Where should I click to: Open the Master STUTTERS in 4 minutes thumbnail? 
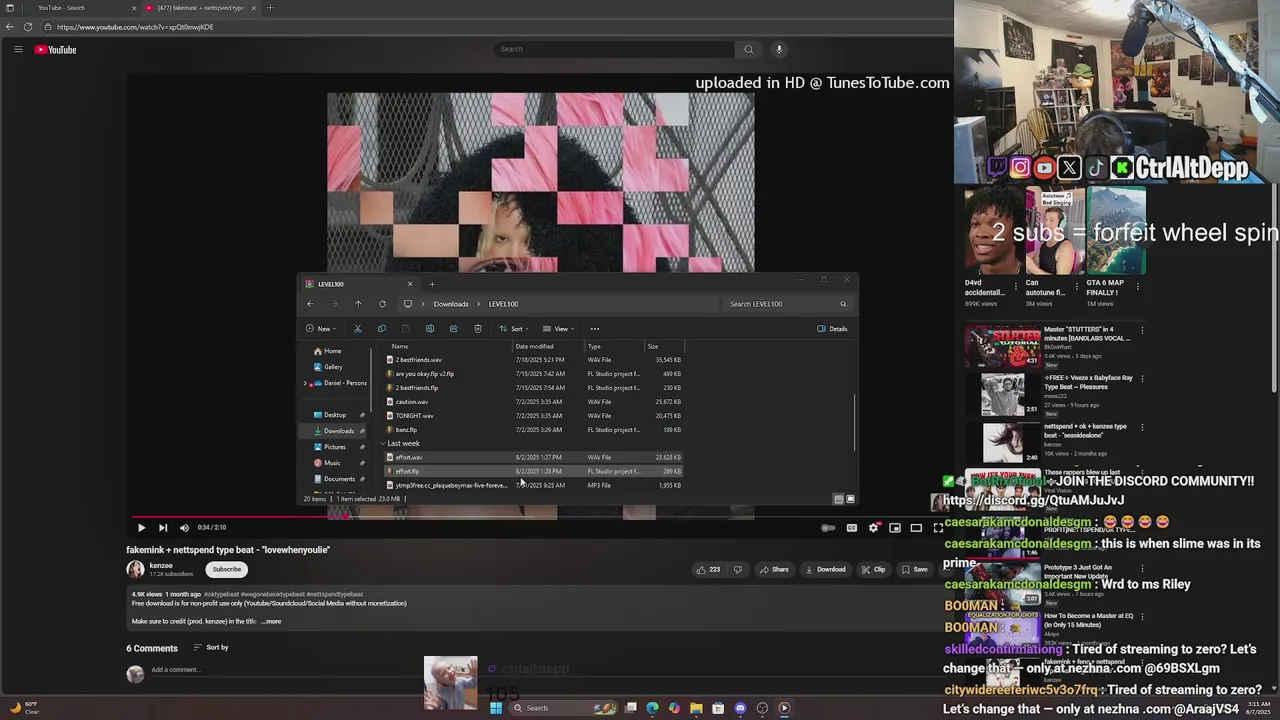(x=1002, y=346)
